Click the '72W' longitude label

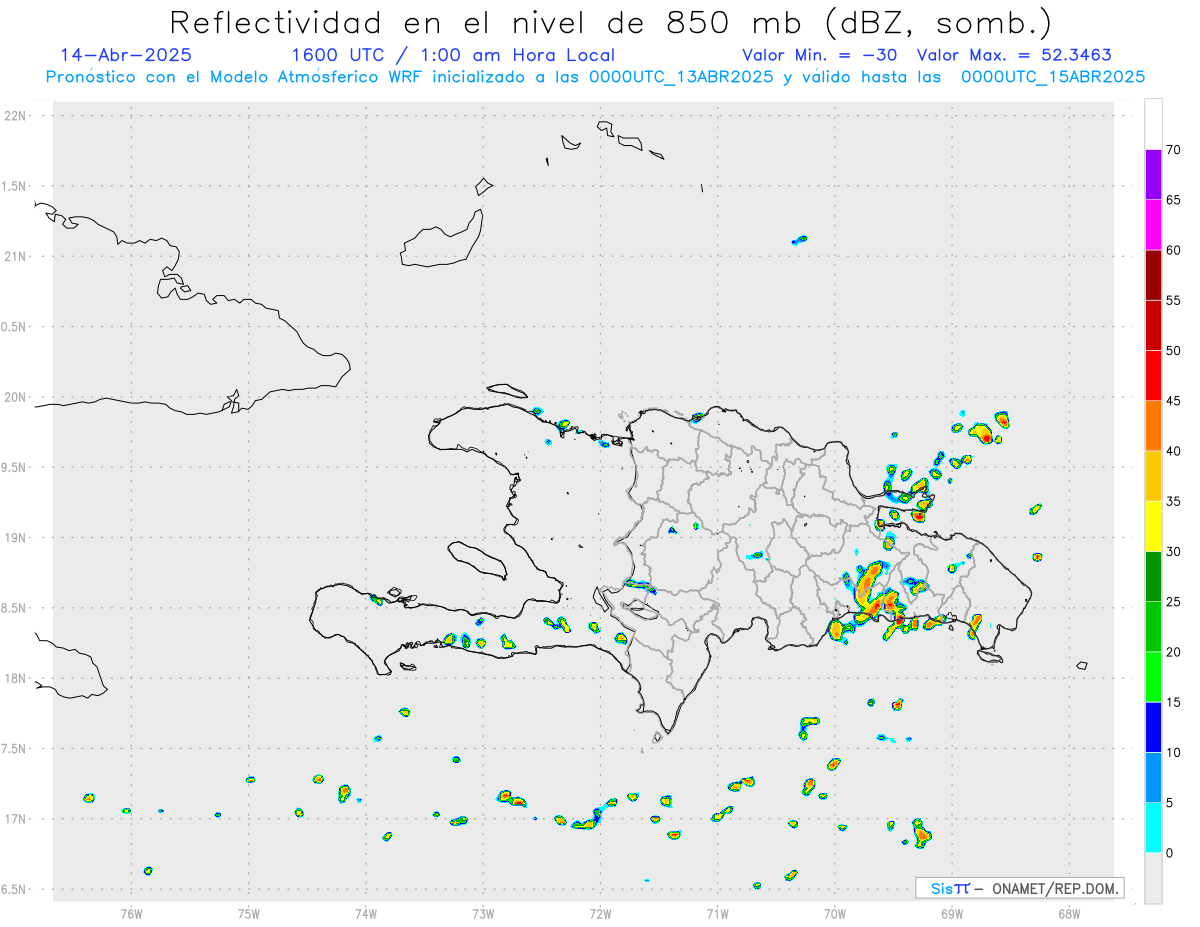(600, 912)
